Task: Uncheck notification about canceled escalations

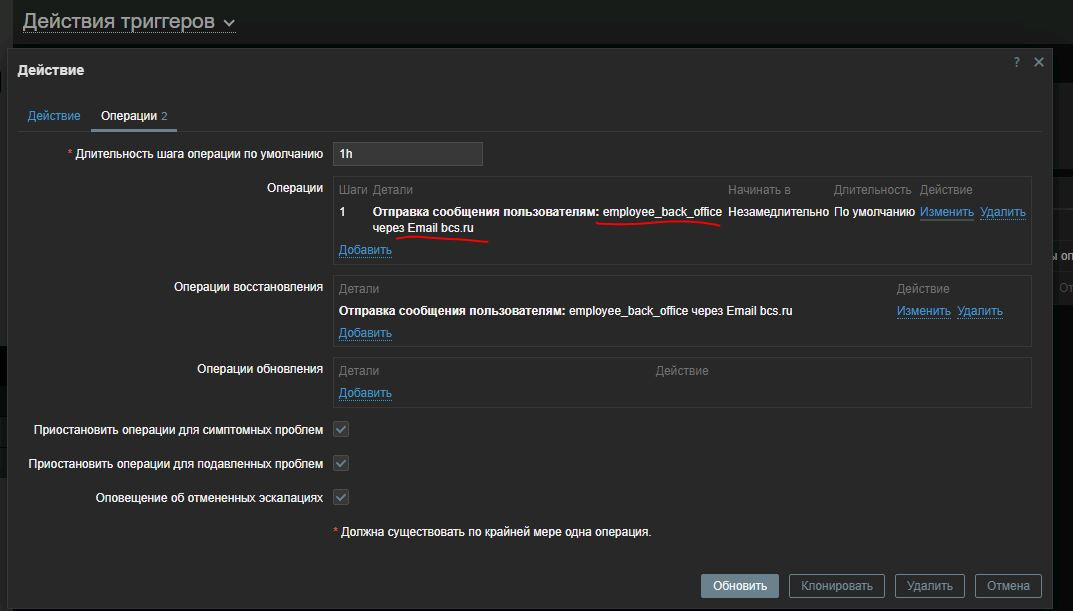Action: pyautogui.click(x=341, y=498)
